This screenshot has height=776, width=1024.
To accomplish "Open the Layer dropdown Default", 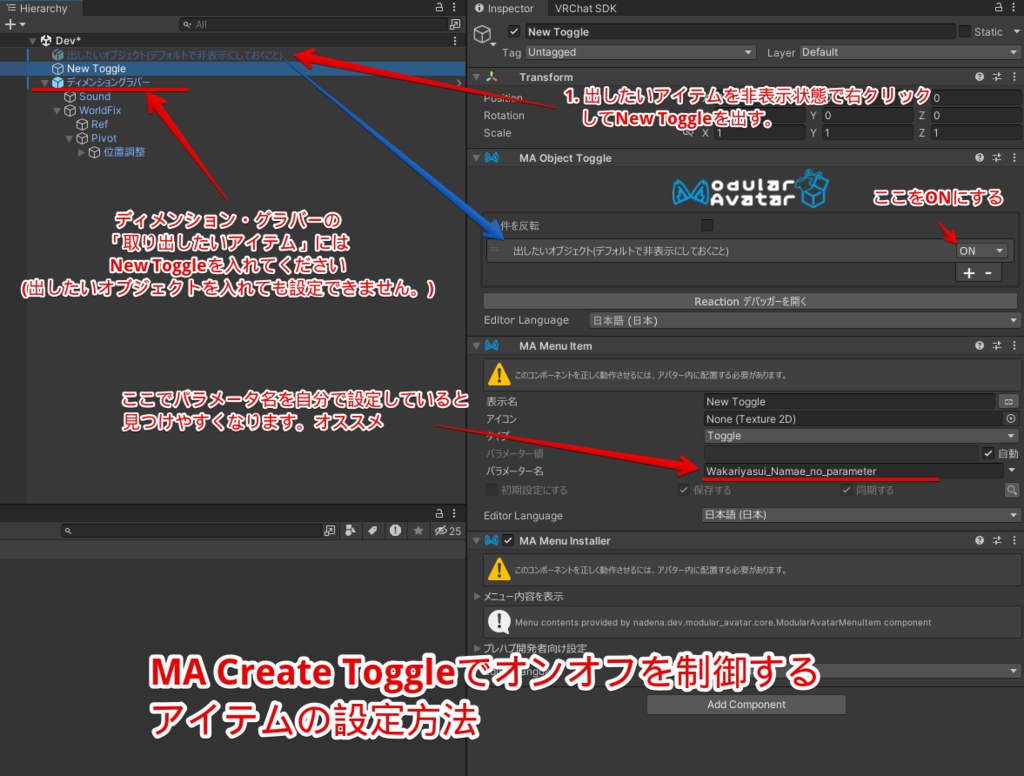I will tap(910, 52).
